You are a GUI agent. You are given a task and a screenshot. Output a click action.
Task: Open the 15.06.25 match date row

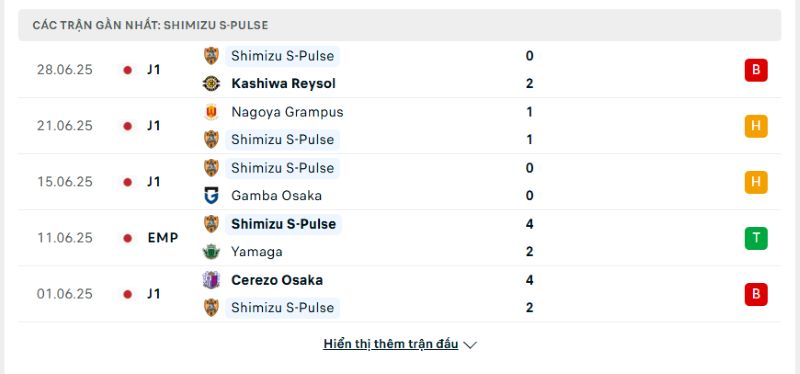(399, 182)
